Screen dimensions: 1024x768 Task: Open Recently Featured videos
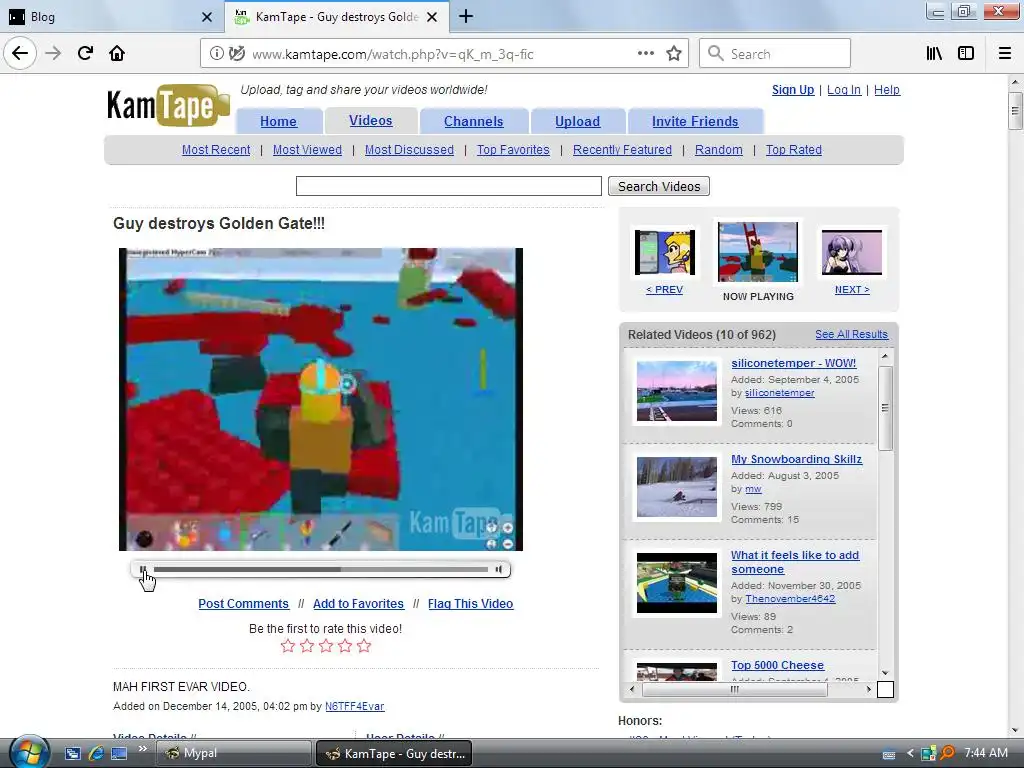pos(622,150)
